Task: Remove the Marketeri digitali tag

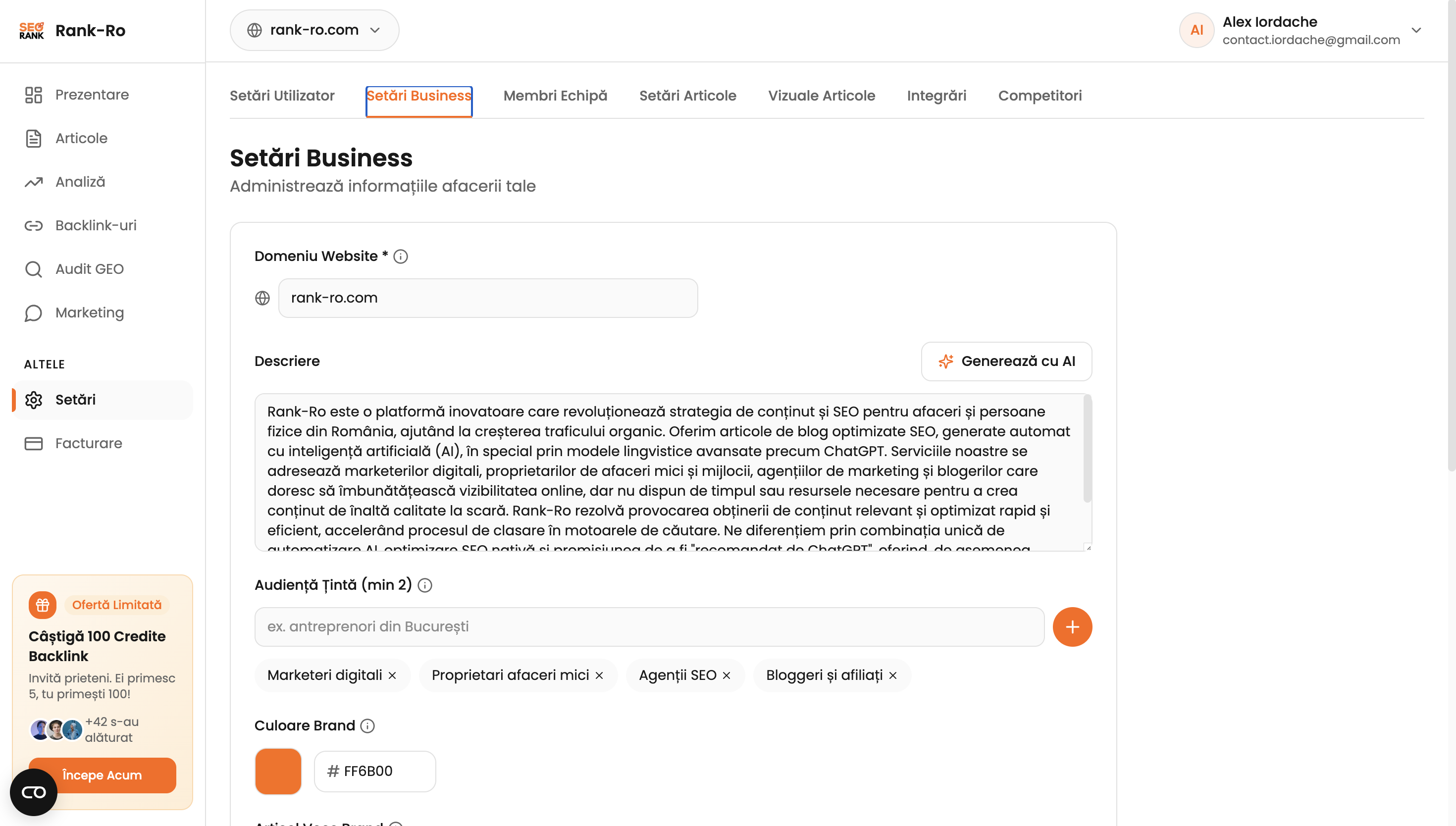Action: [x=392, y=675]
